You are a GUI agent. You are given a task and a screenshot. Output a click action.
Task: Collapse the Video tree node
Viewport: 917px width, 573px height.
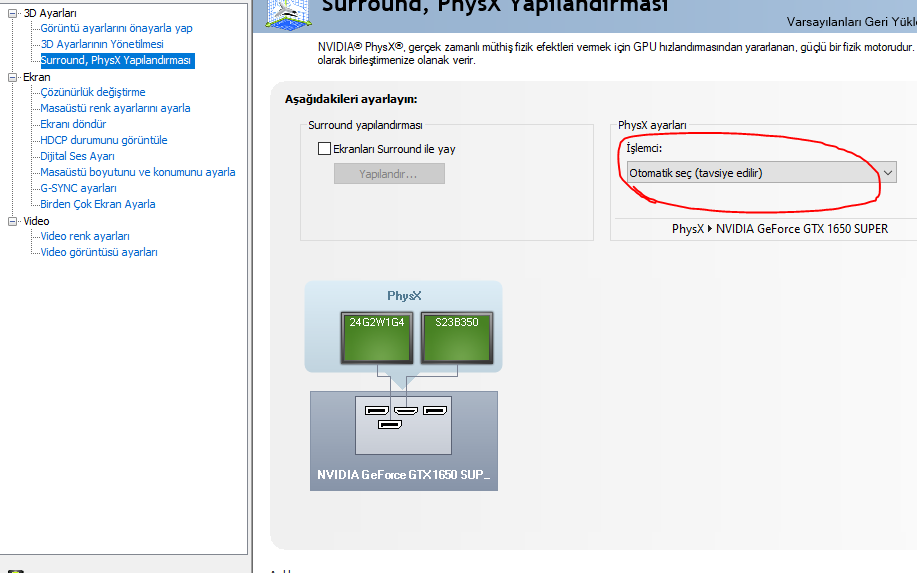12,221
